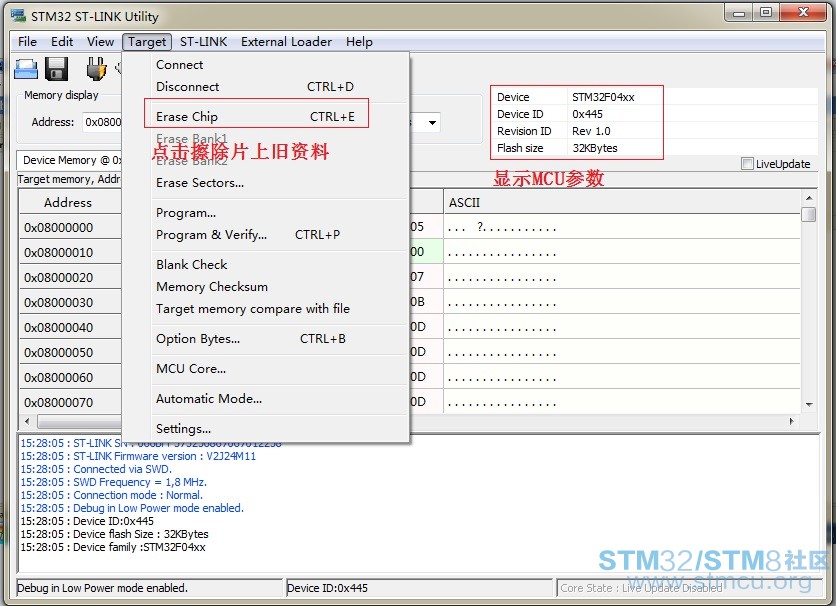Click the Save file floppy icon
836x606 pixels.
coord(57,69)
